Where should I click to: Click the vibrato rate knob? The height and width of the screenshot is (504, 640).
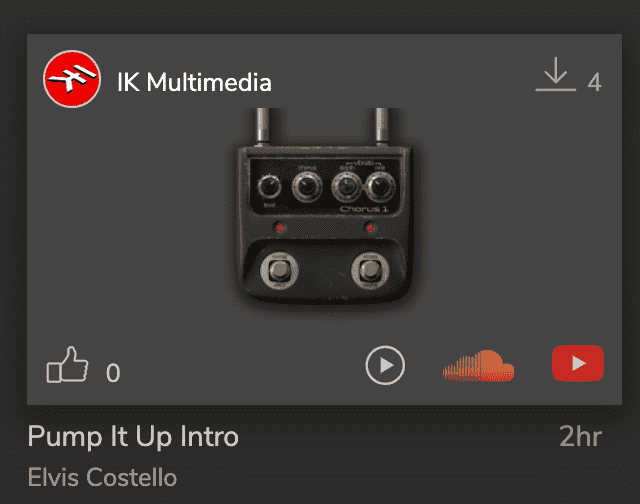click(380, 185)
